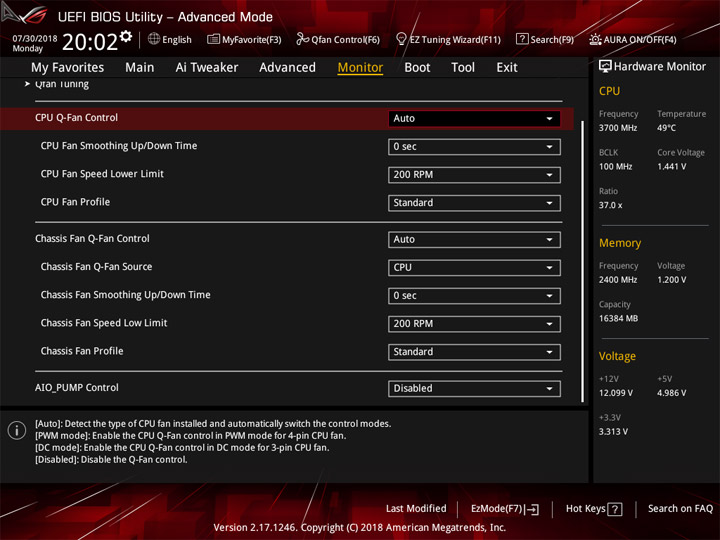Click the globe language icon
The height and width of the screenshot is (540, 720).
click(x=154, y=39)
